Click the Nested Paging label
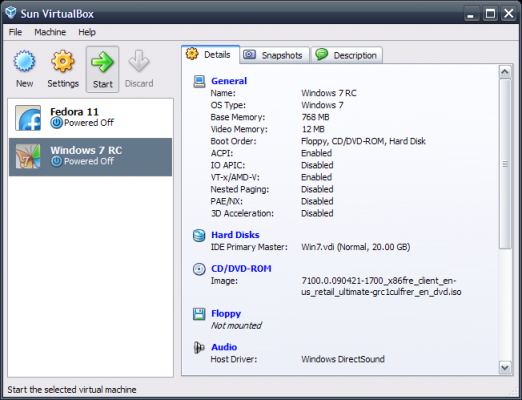The height and width of the screenshot is (400, 522). [x=240, y=189]
